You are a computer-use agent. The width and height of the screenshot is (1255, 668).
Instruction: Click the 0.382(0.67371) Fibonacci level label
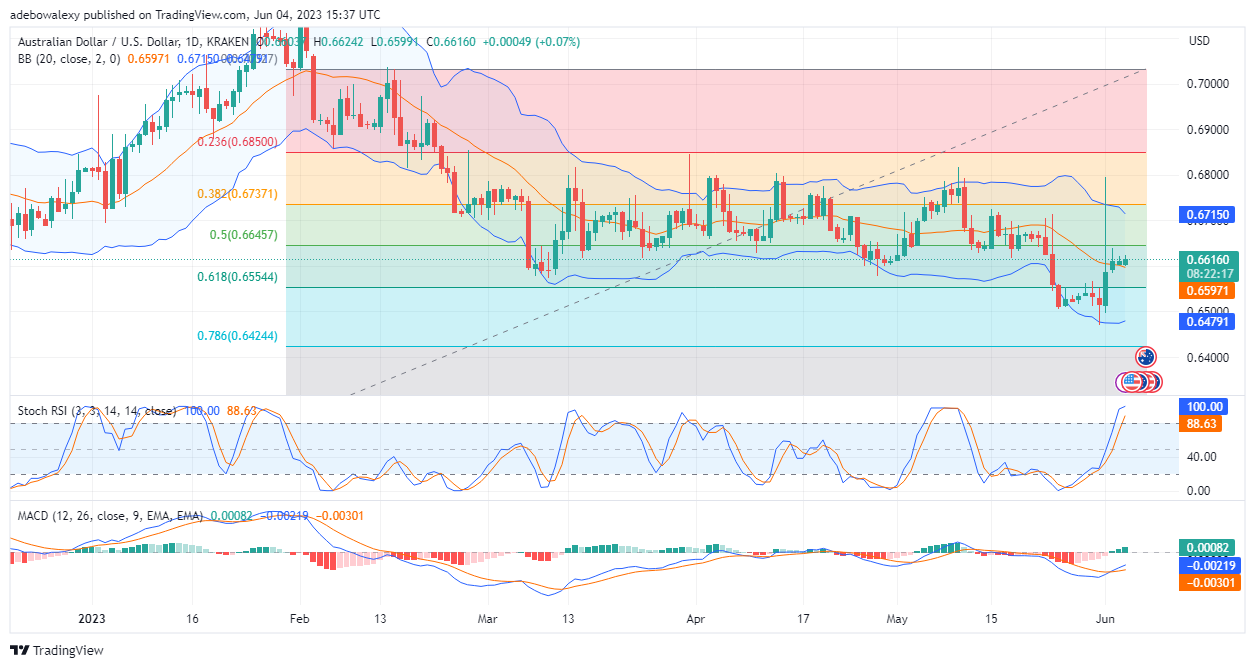tap(236, 194)
